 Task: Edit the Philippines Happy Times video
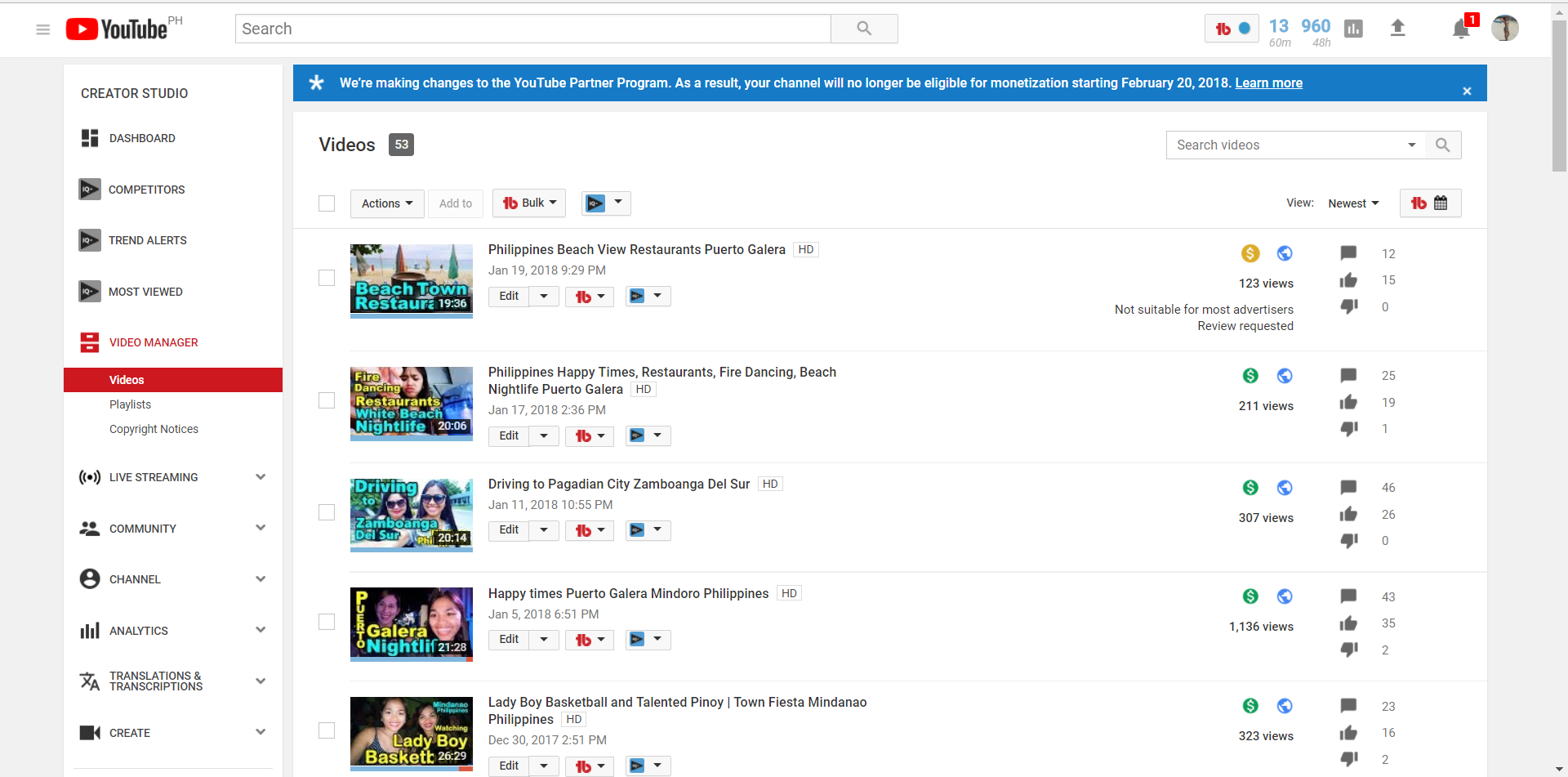pyautogui.click(x=509, y=435)
